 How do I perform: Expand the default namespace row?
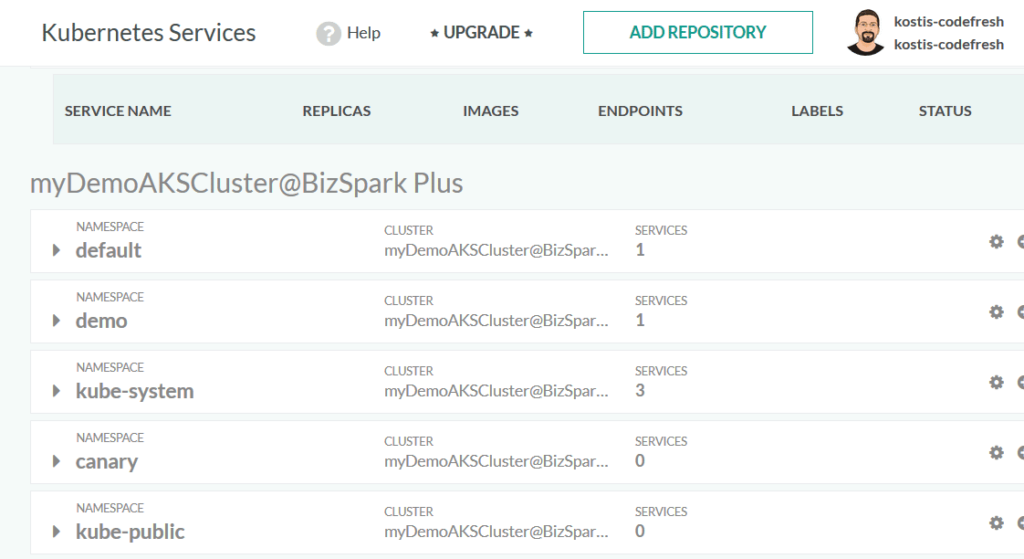[x=57, y=251]
